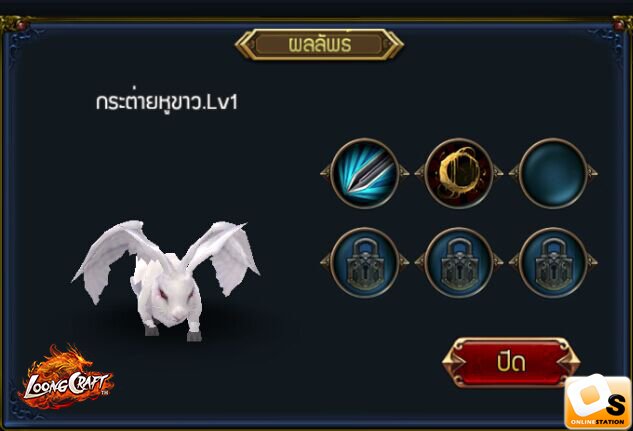Click the ผลลัพธ์ title banner
Image resolution: width=633 pixels, height=431 pixels.
coord(319,44)
